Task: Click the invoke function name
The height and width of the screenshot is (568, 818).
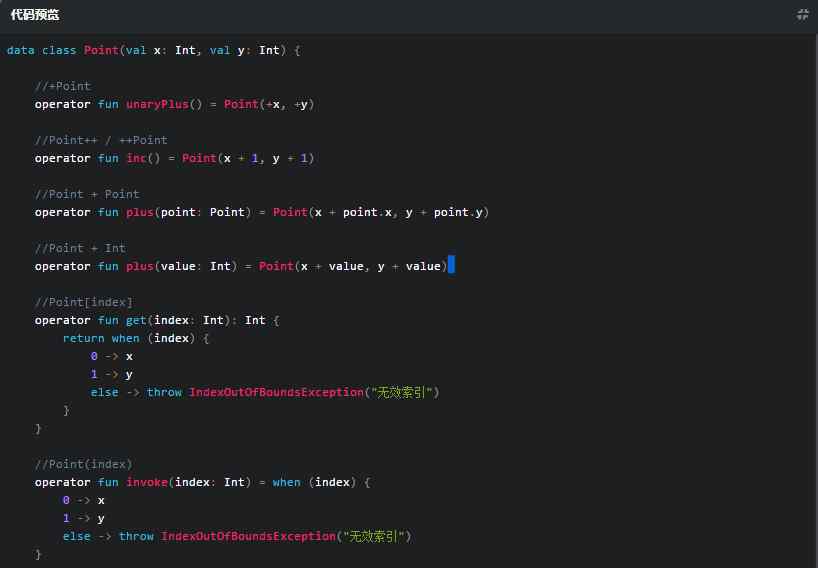Action: (x=147, y=482)
